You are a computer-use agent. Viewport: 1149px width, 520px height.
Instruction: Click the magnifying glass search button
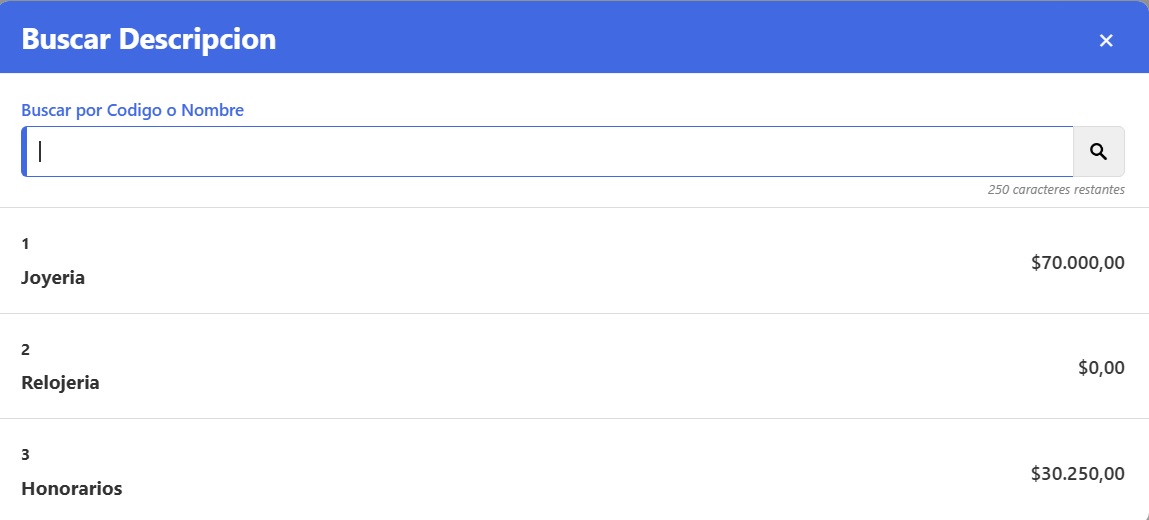coord(1098,151)
